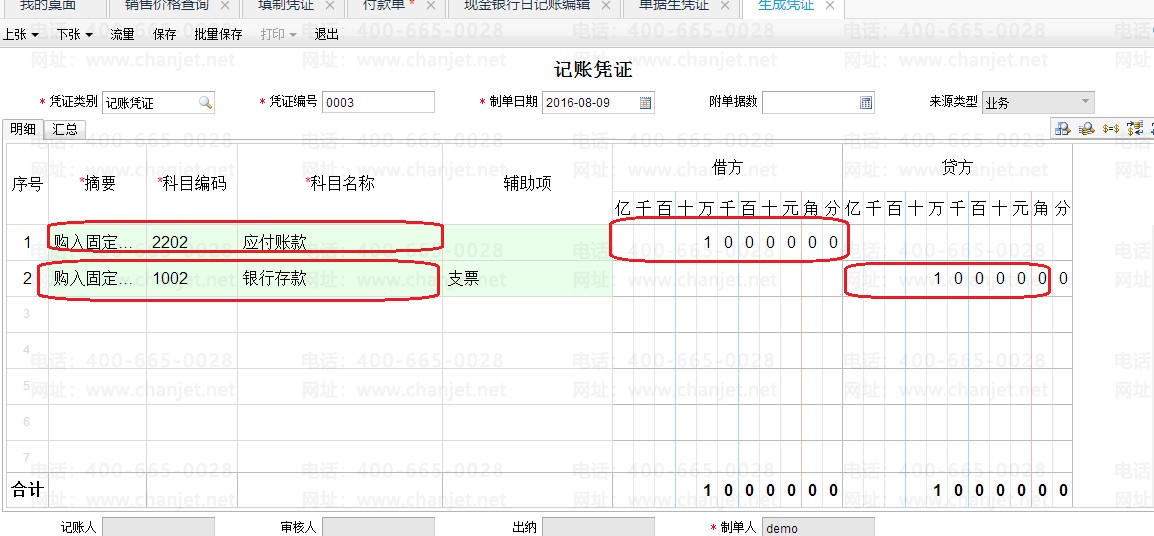Click the 制单日期 field 2016-08-09
1154x536 pixels.
click(x=598, y=102)
